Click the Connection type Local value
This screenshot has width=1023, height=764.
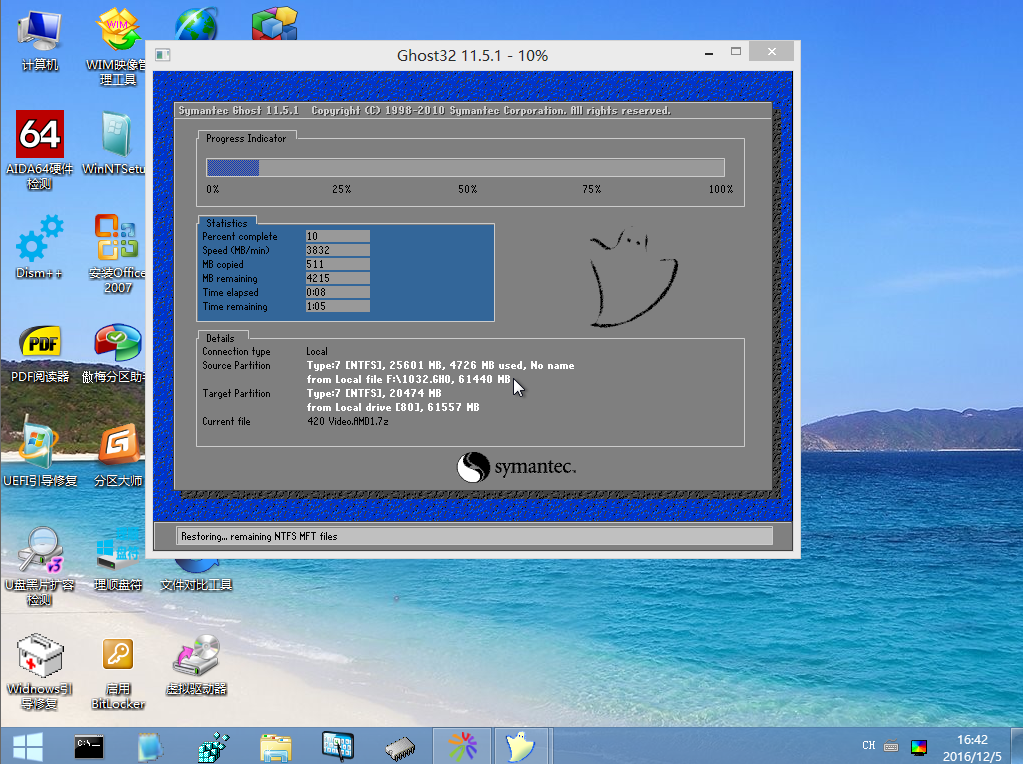tap(317, 352)
